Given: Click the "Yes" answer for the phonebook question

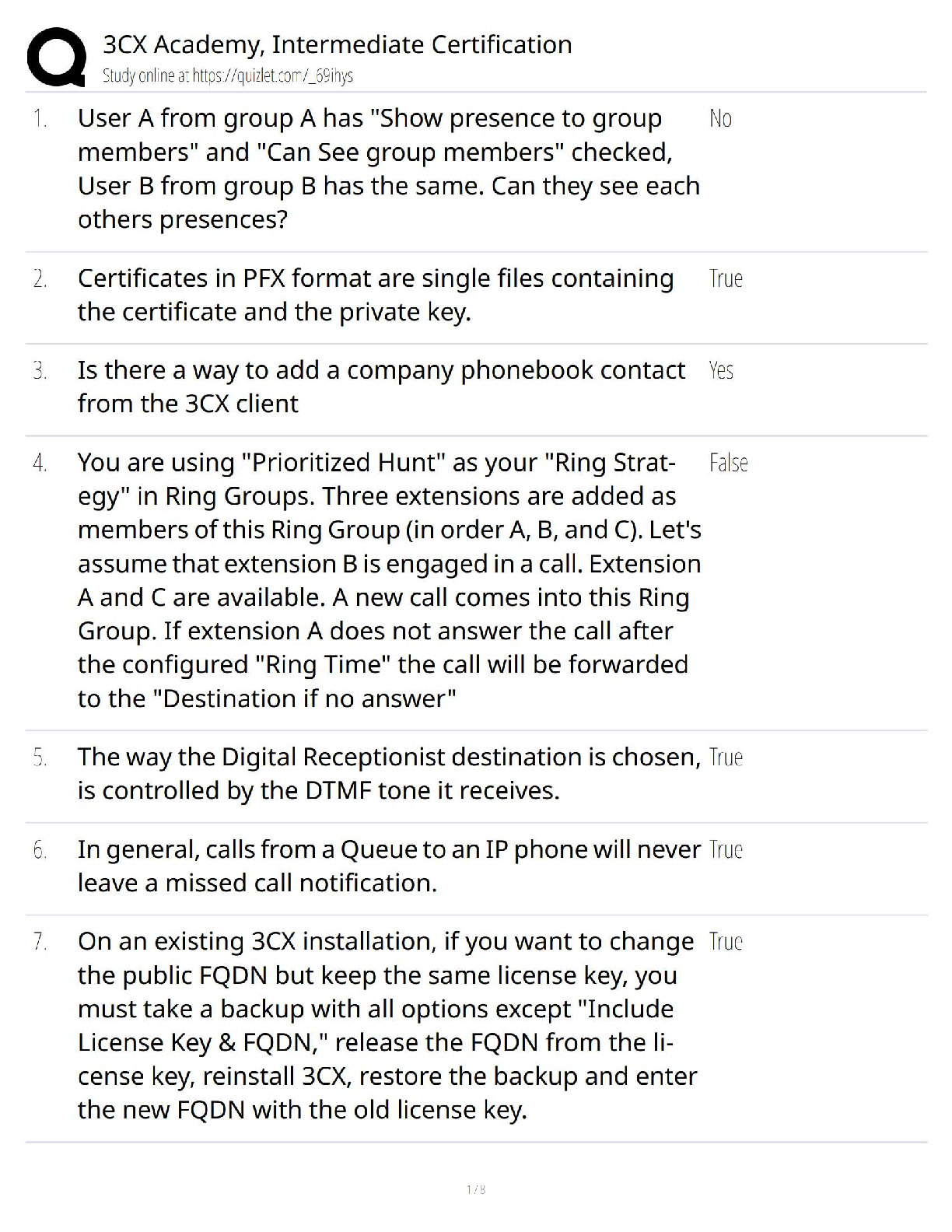Looking at the screenshot, I should coord(721,371).
